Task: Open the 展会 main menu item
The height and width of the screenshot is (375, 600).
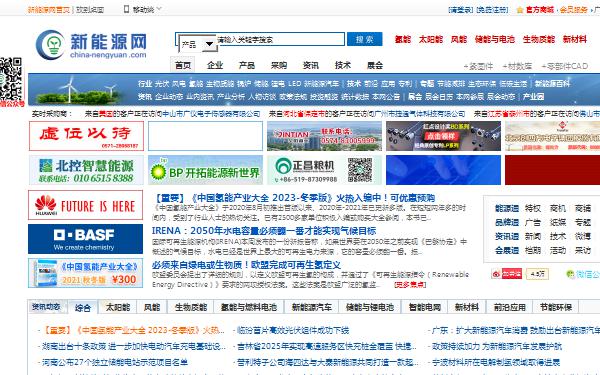Action: click(x=375, y=65)
